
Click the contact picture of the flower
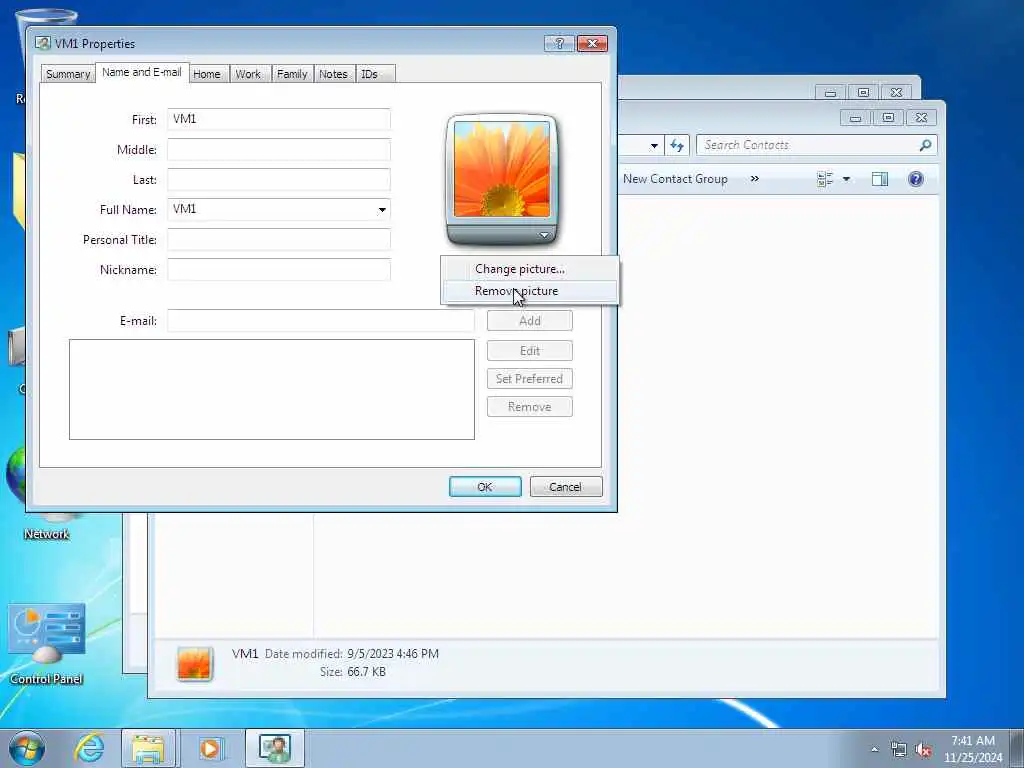(502, 169)
